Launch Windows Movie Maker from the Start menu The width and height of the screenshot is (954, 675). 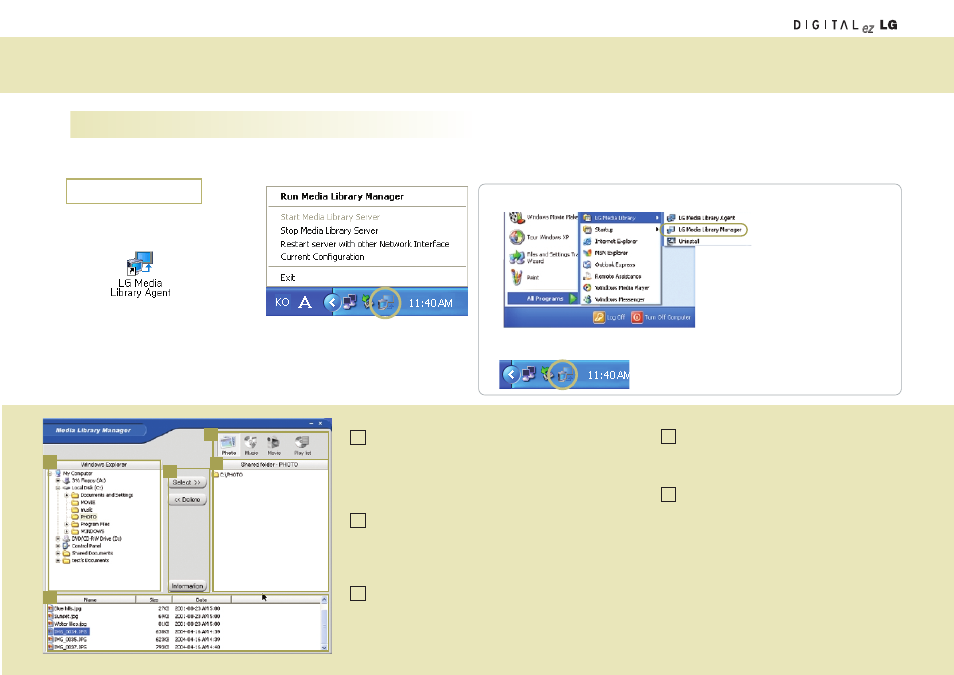[543, 217]
